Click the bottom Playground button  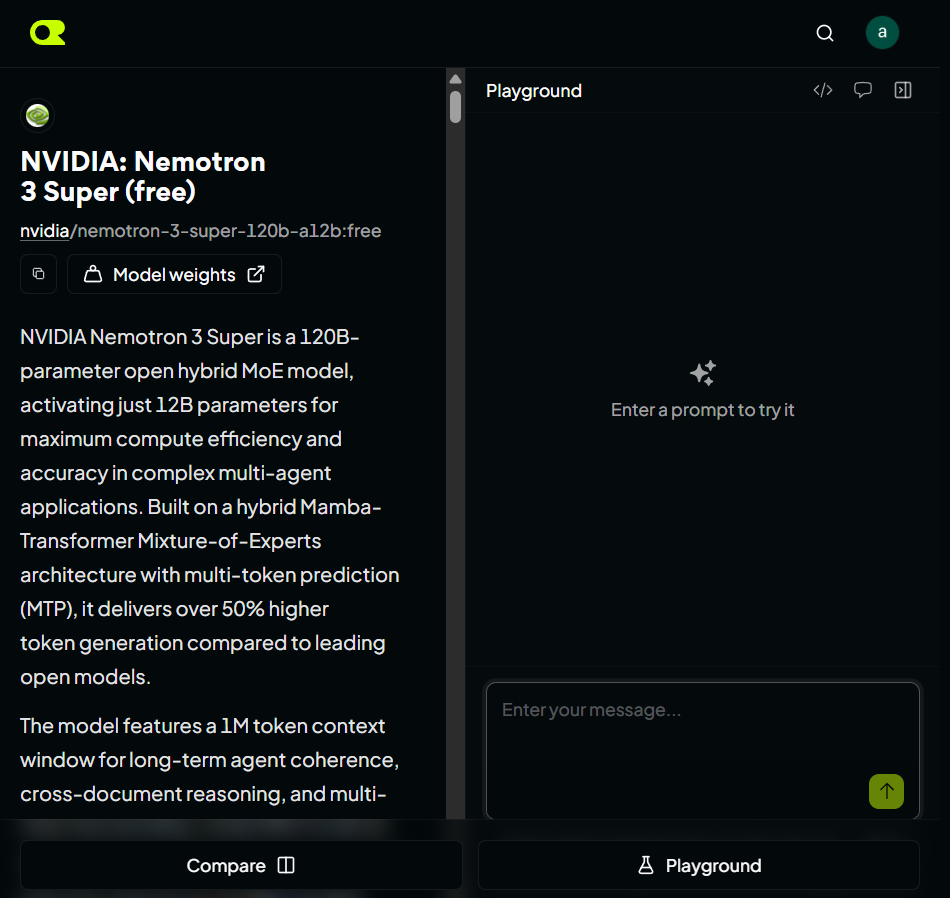coord(699,865)
